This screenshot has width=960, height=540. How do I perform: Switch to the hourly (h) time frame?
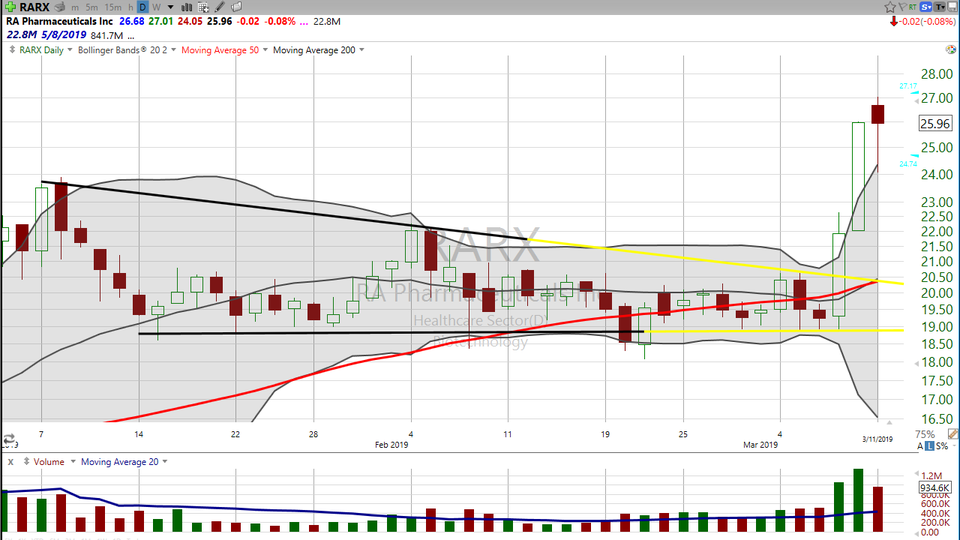click(130, 7)
